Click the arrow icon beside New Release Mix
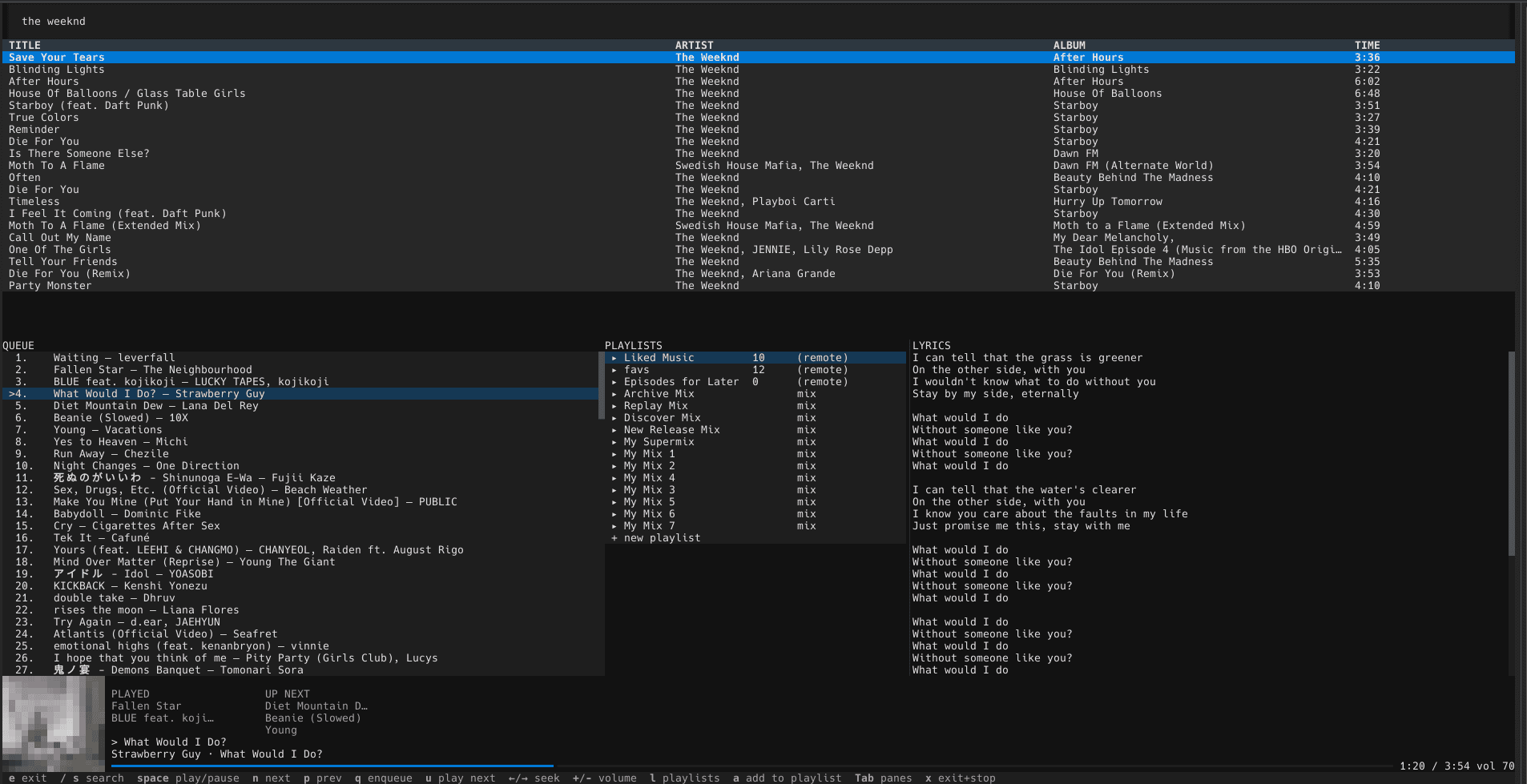 coord(614,430)
